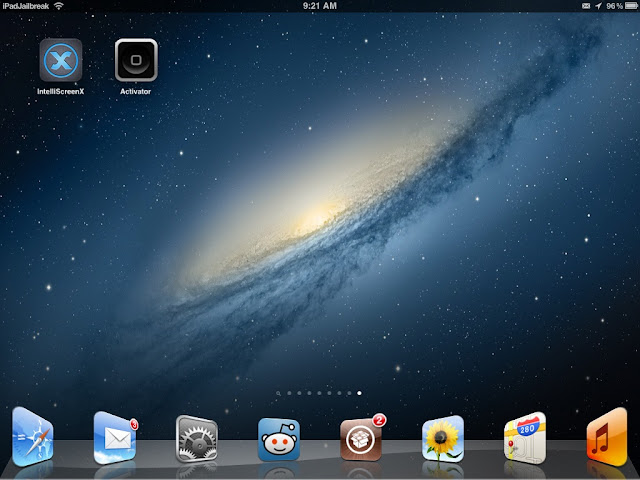Tap the Activator label text
This screenshot has height=480, width=640.
click(x=136, y=91)
